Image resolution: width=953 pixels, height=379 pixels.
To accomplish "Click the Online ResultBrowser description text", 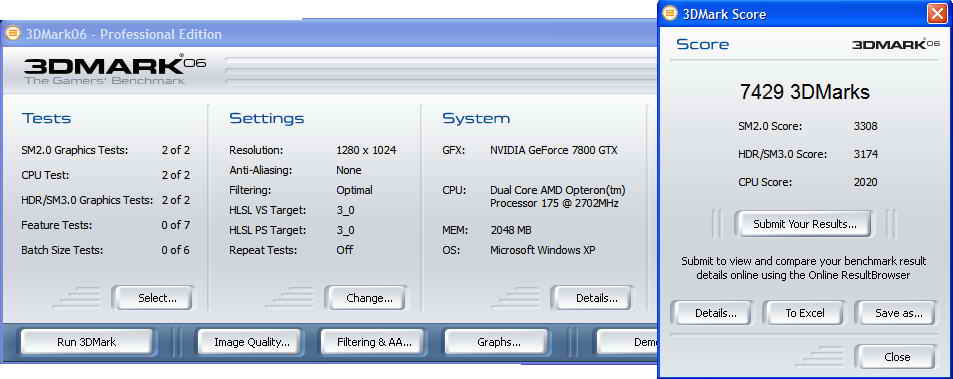I will tap(803, 268).
